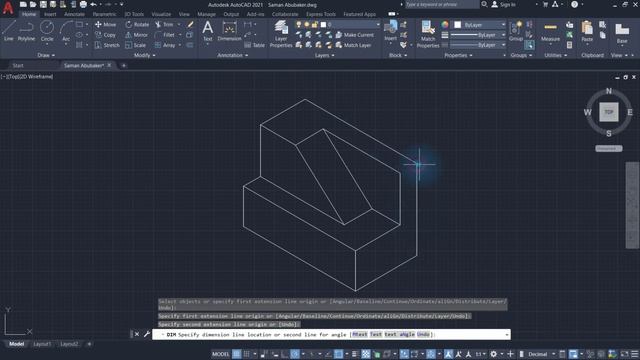Click the Rotate tool
This screenshot has height=360, width=640.
tap(137, 24)
